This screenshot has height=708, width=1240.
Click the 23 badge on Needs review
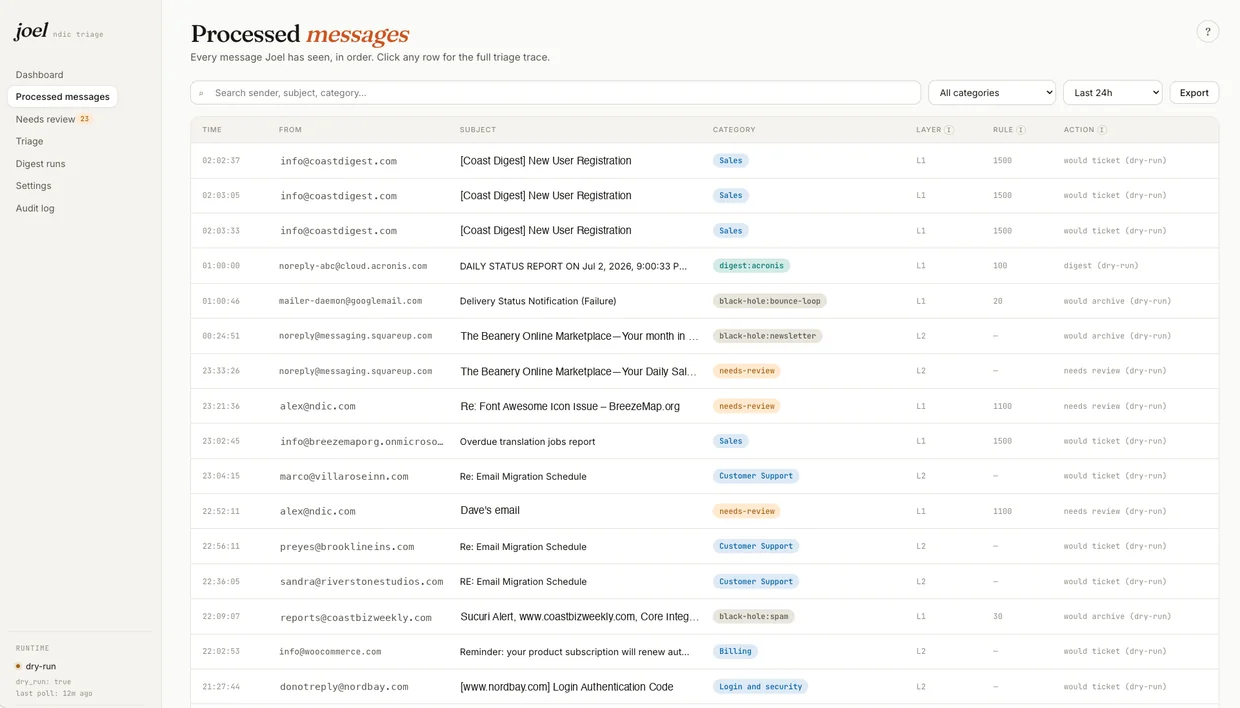pos(85,119)
